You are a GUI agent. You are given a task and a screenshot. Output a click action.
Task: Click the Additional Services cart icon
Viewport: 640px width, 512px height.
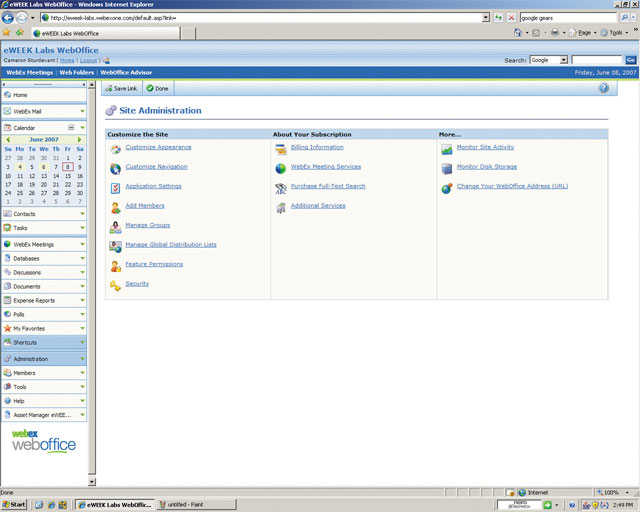tap(281, 208)
